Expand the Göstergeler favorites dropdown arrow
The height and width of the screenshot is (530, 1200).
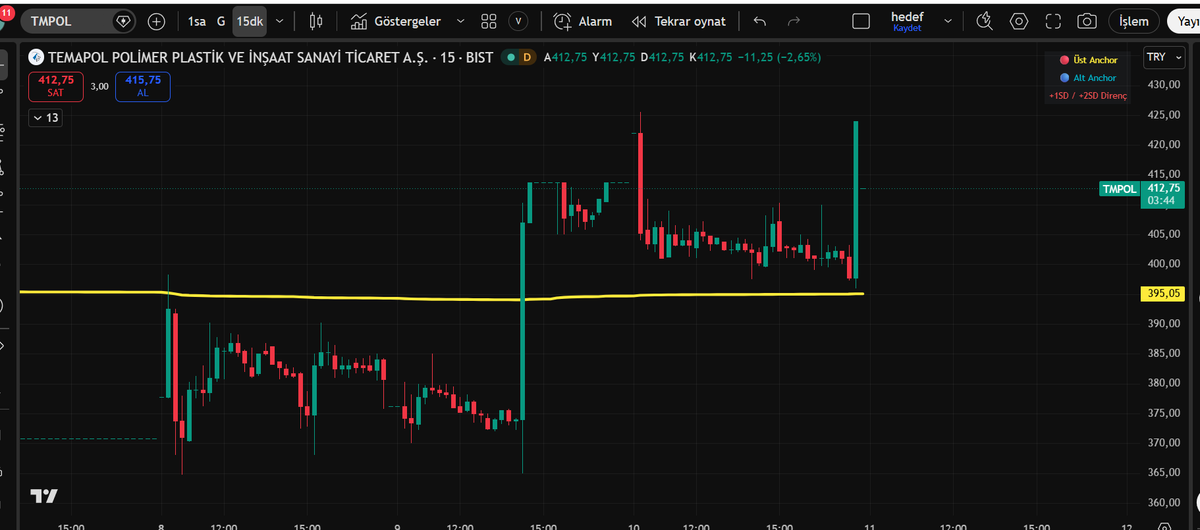click(460, 21)
